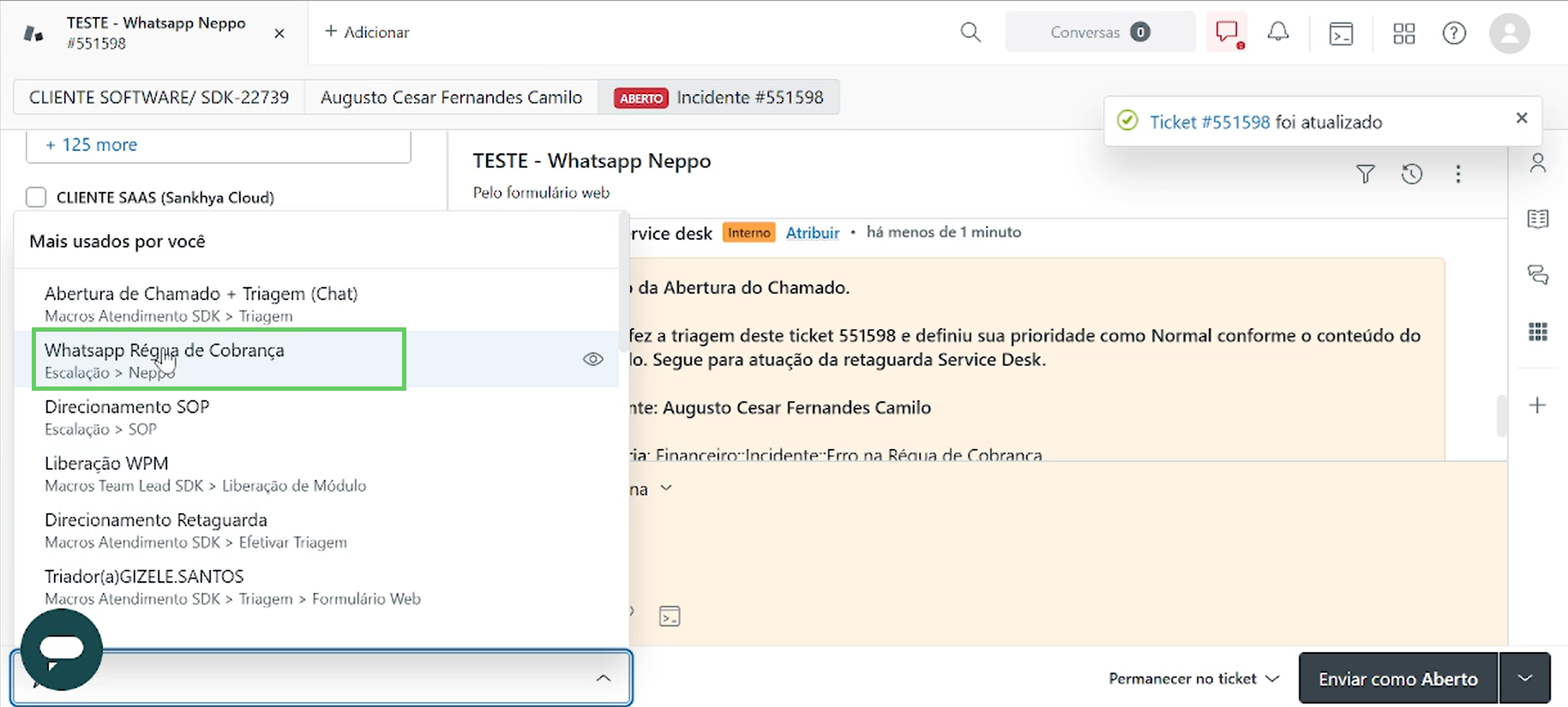1568x707 pixels.
Task: Click the macro icon below the reply box
Action: pos(670,616)
